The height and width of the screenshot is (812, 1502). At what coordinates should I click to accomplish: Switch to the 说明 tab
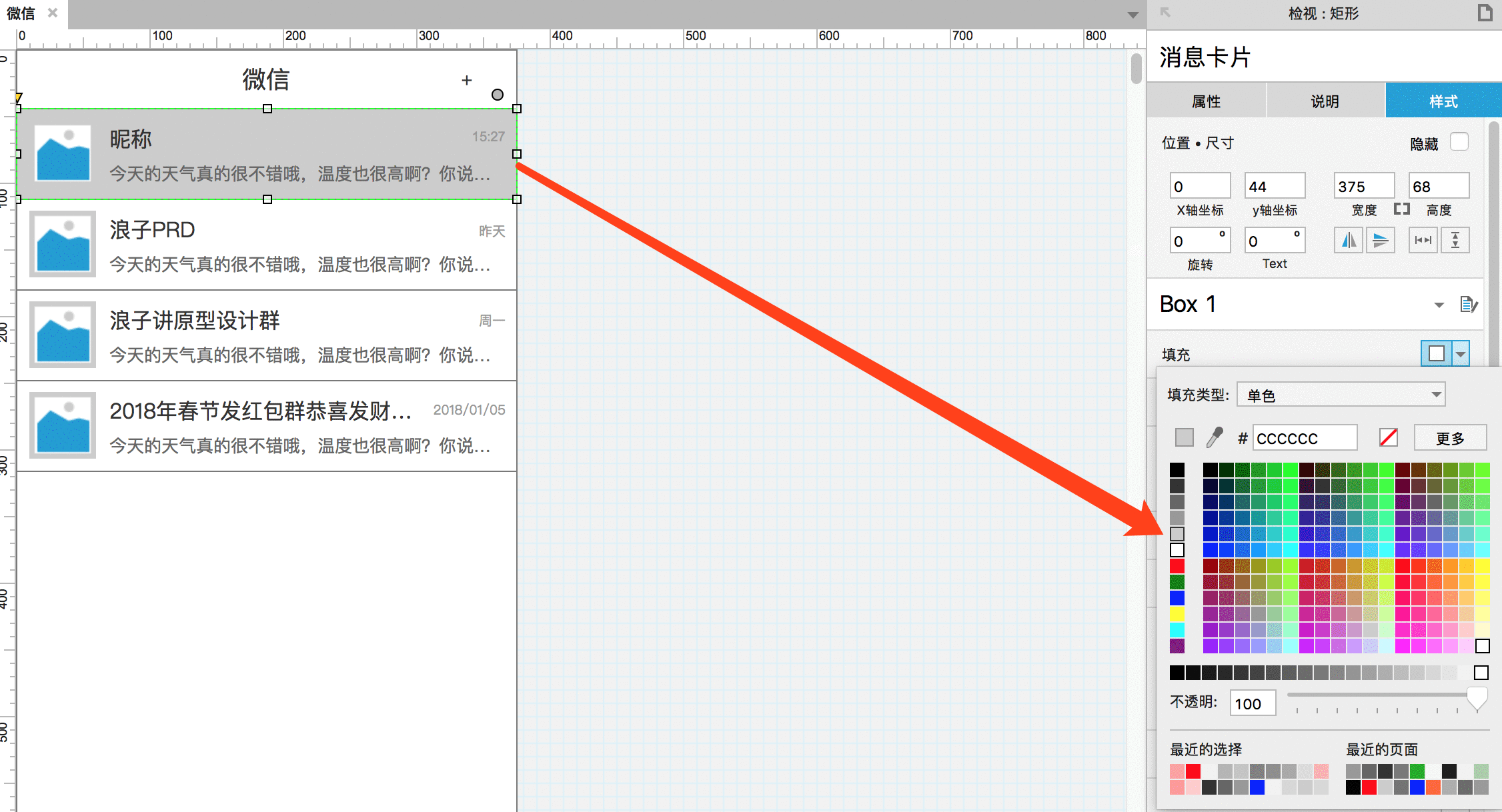pos(1325,101)
